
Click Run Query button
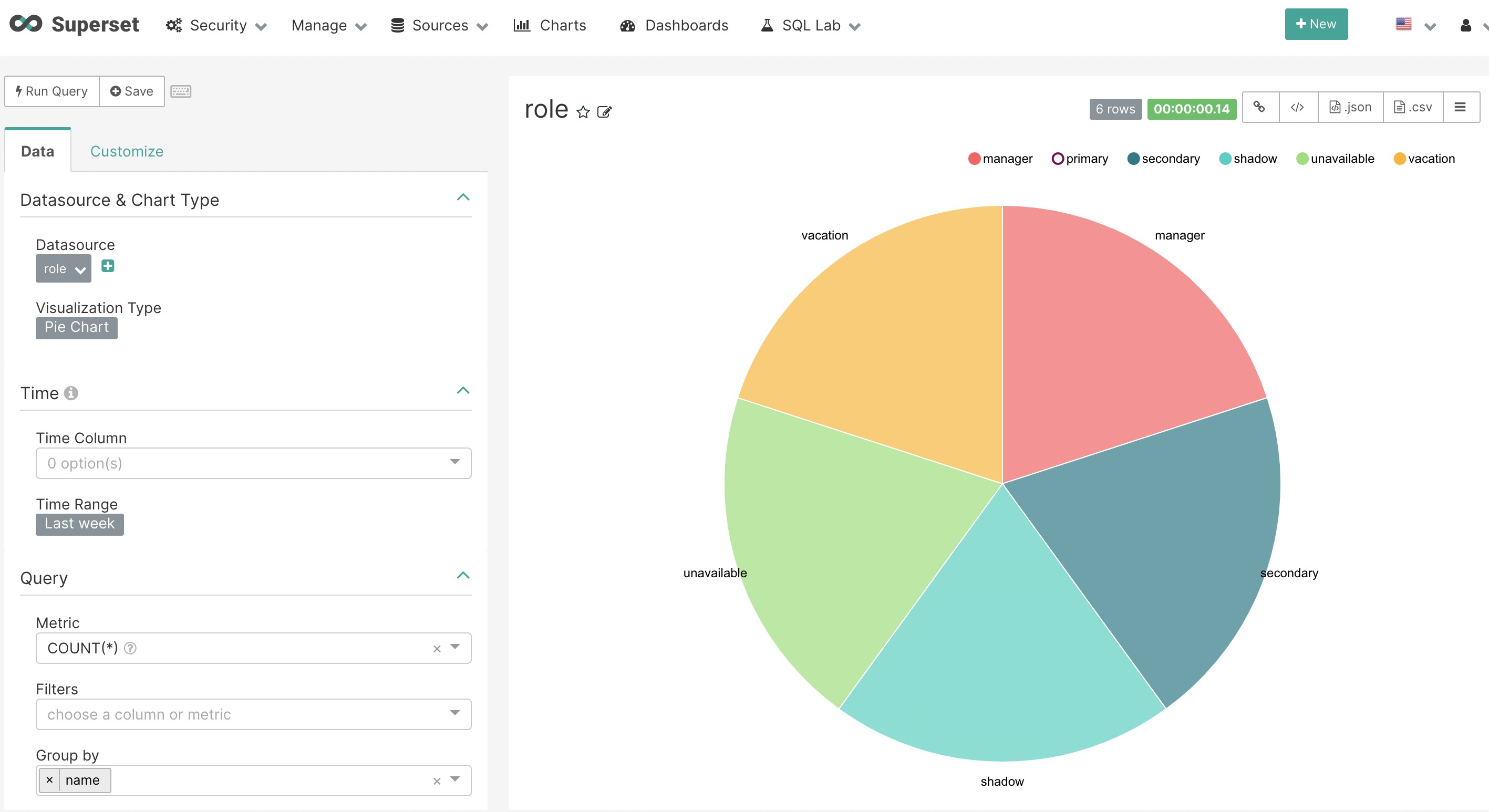point(52,91)
